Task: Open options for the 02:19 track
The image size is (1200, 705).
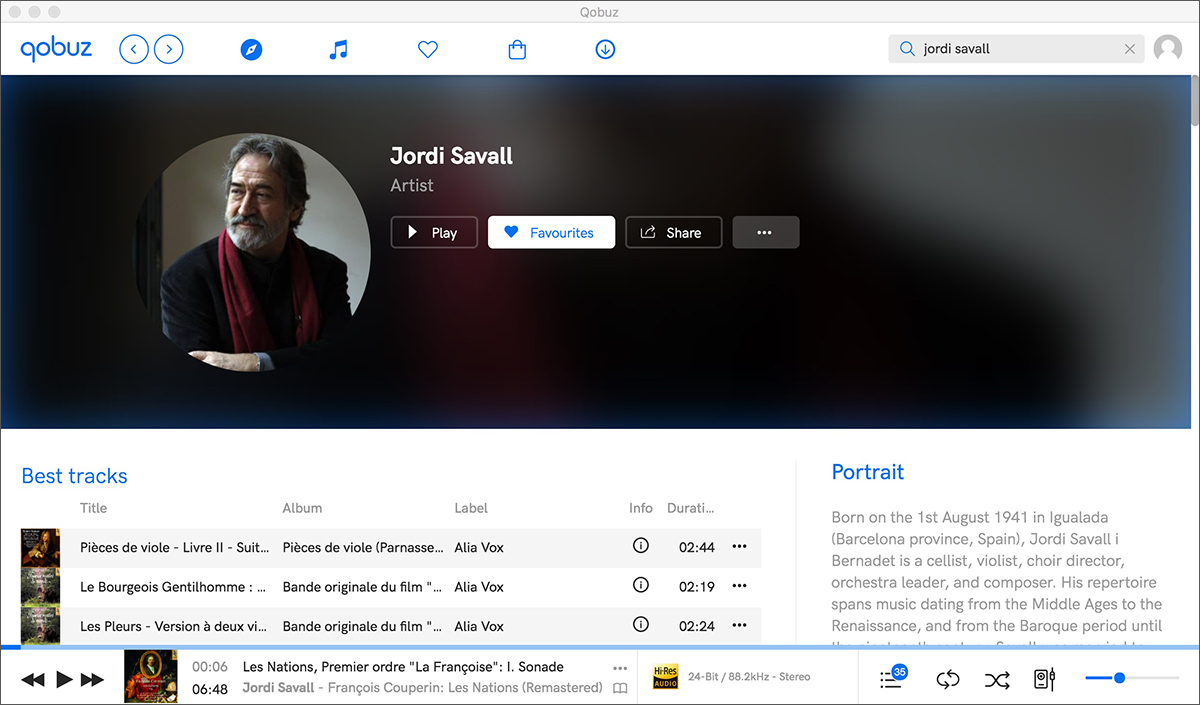Action: [x=740, y=585]
